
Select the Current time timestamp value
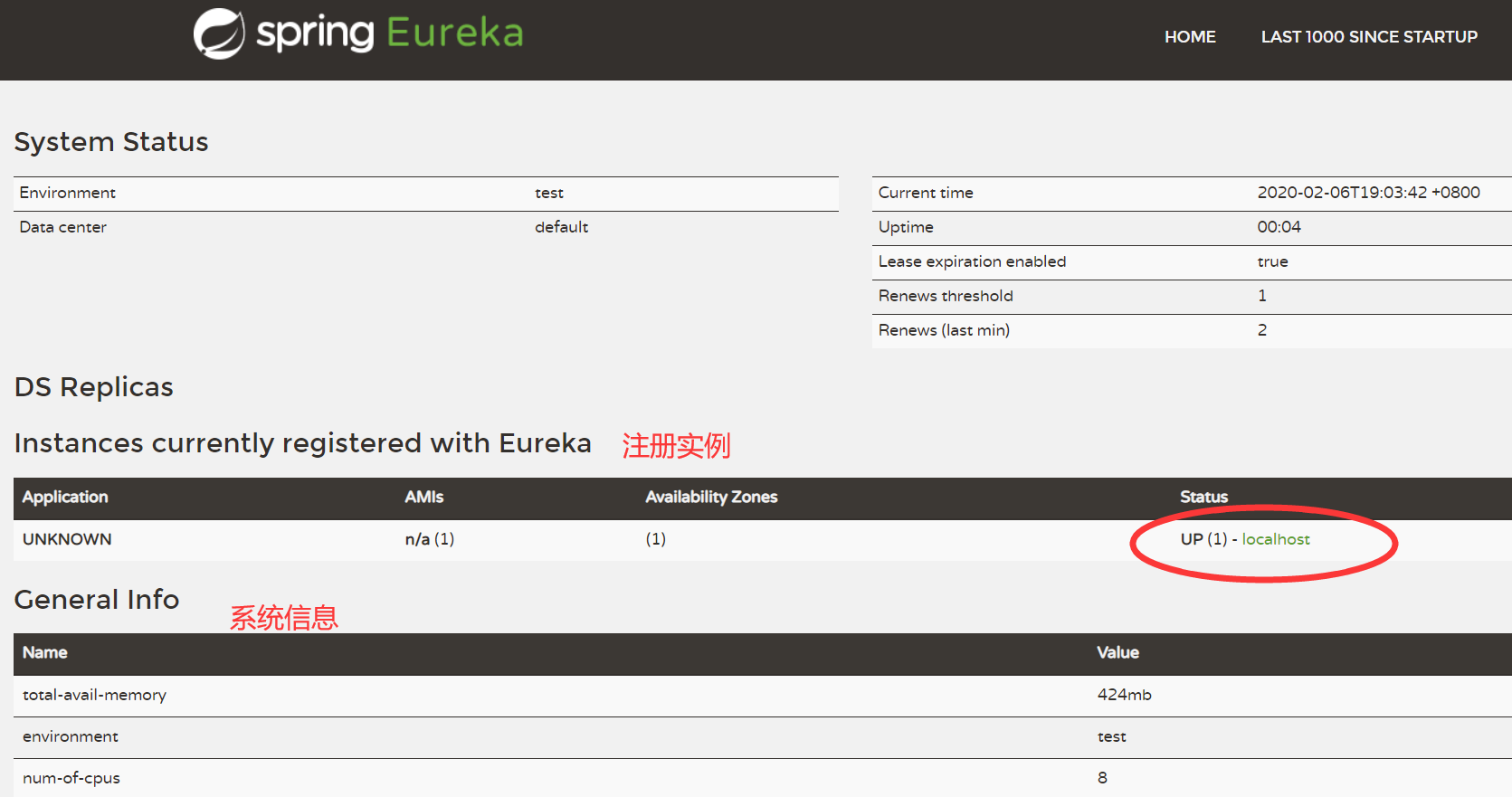click(1368, 193)
